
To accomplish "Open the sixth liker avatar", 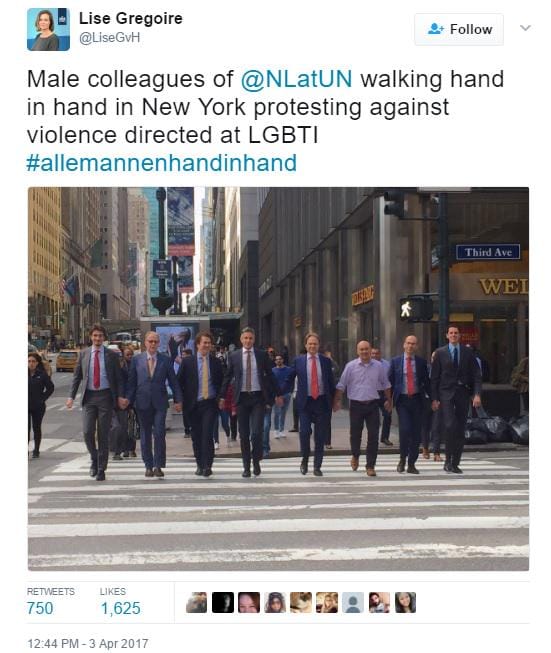I will 327,602.
